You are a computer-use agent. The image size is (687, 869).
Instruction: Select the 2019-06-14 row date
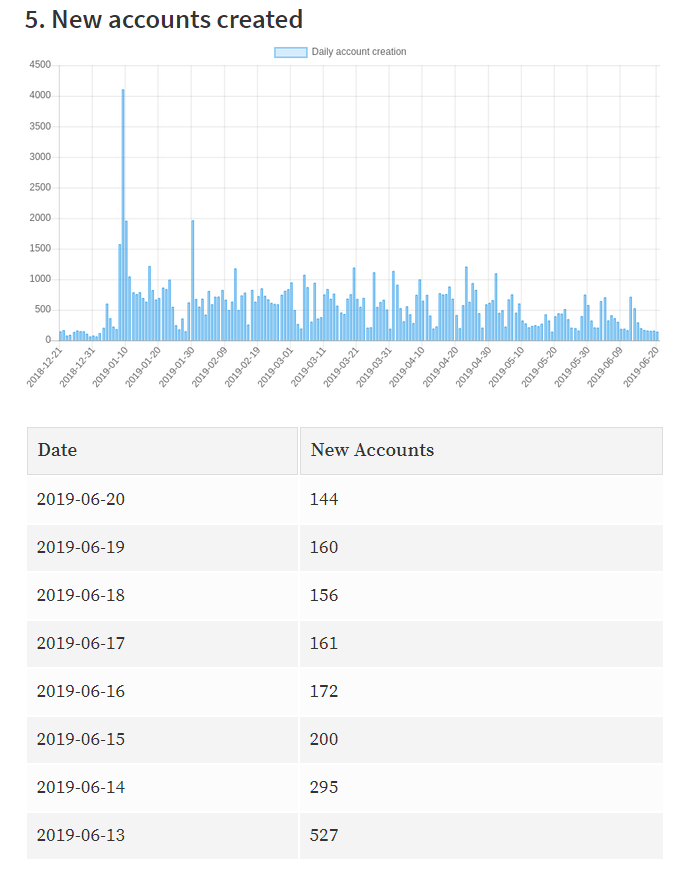(x=81, y=787)
